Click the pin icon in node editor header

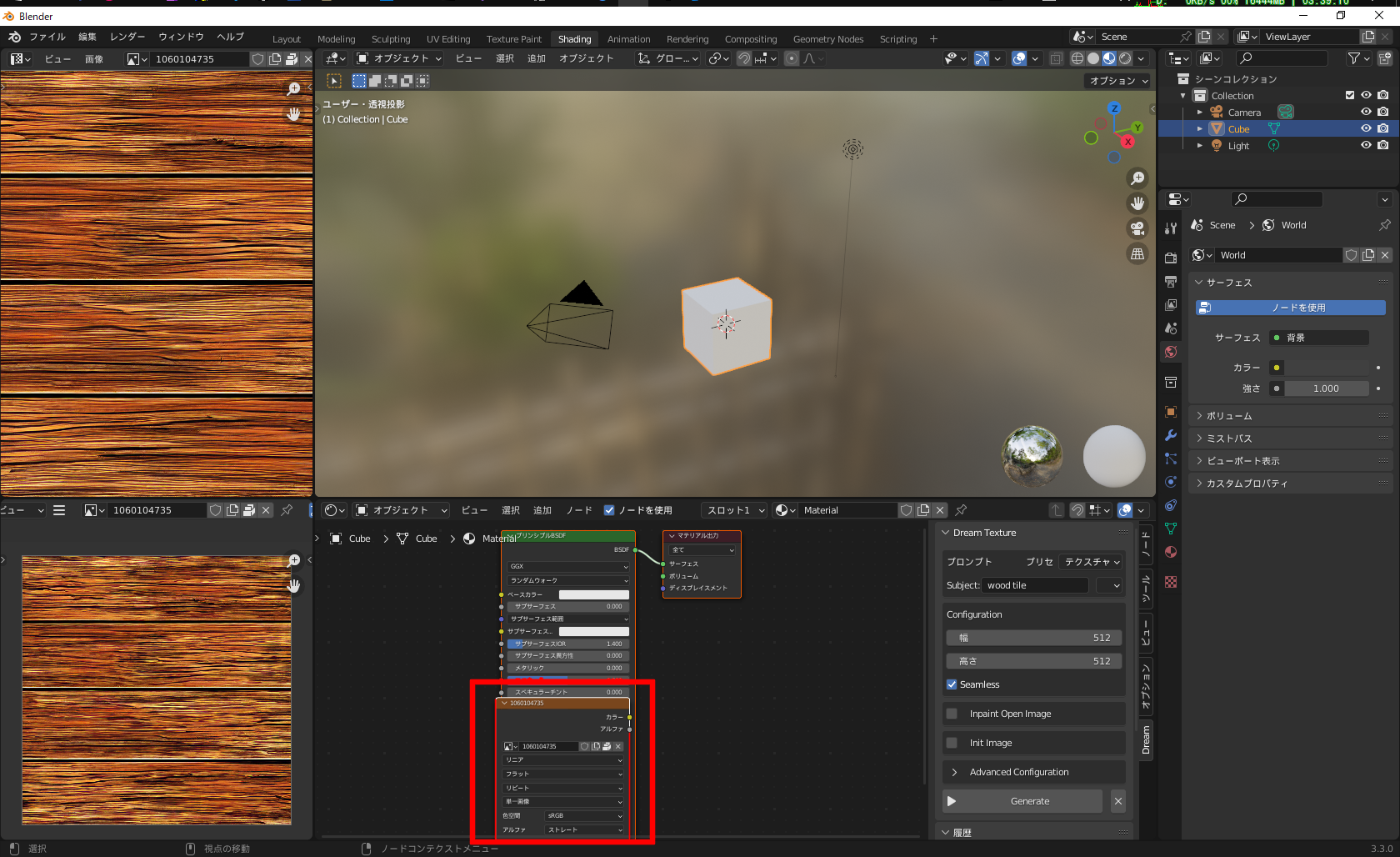coord(961,510)
